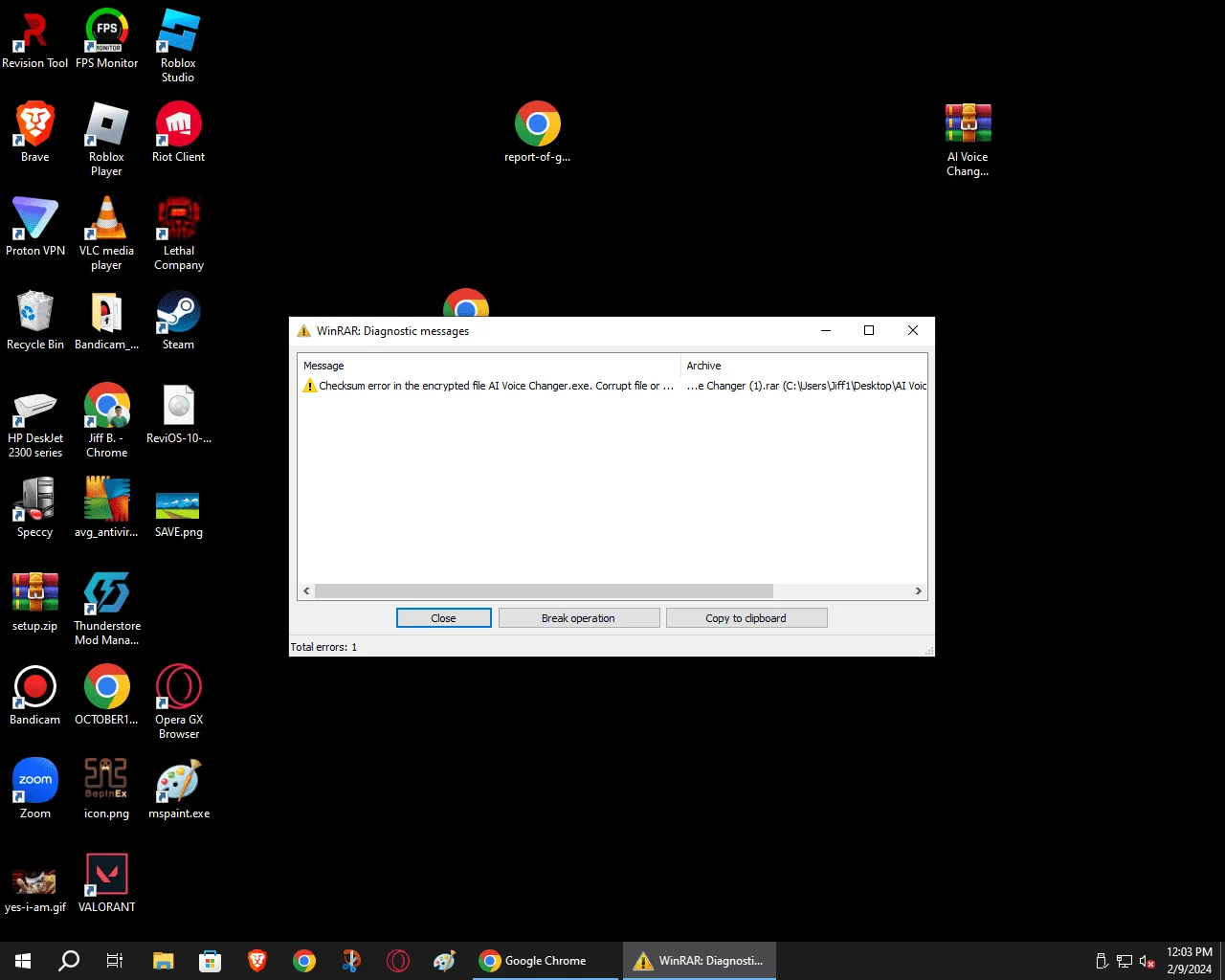Click the Opera GX Browser desktop icon
The width and height of the screenshot is (1225, 980).
[x=178, y=702]
